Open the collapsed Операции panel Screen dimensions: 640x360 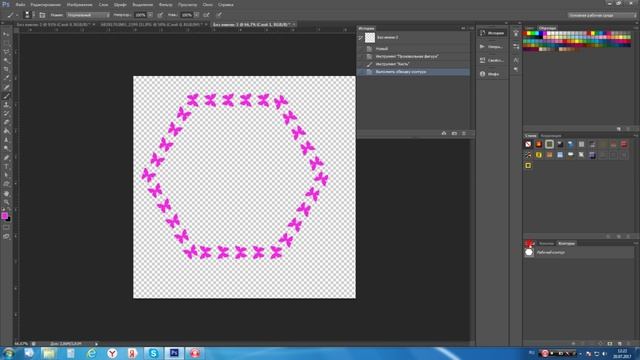pyautogui.click(x=492, y=47)
